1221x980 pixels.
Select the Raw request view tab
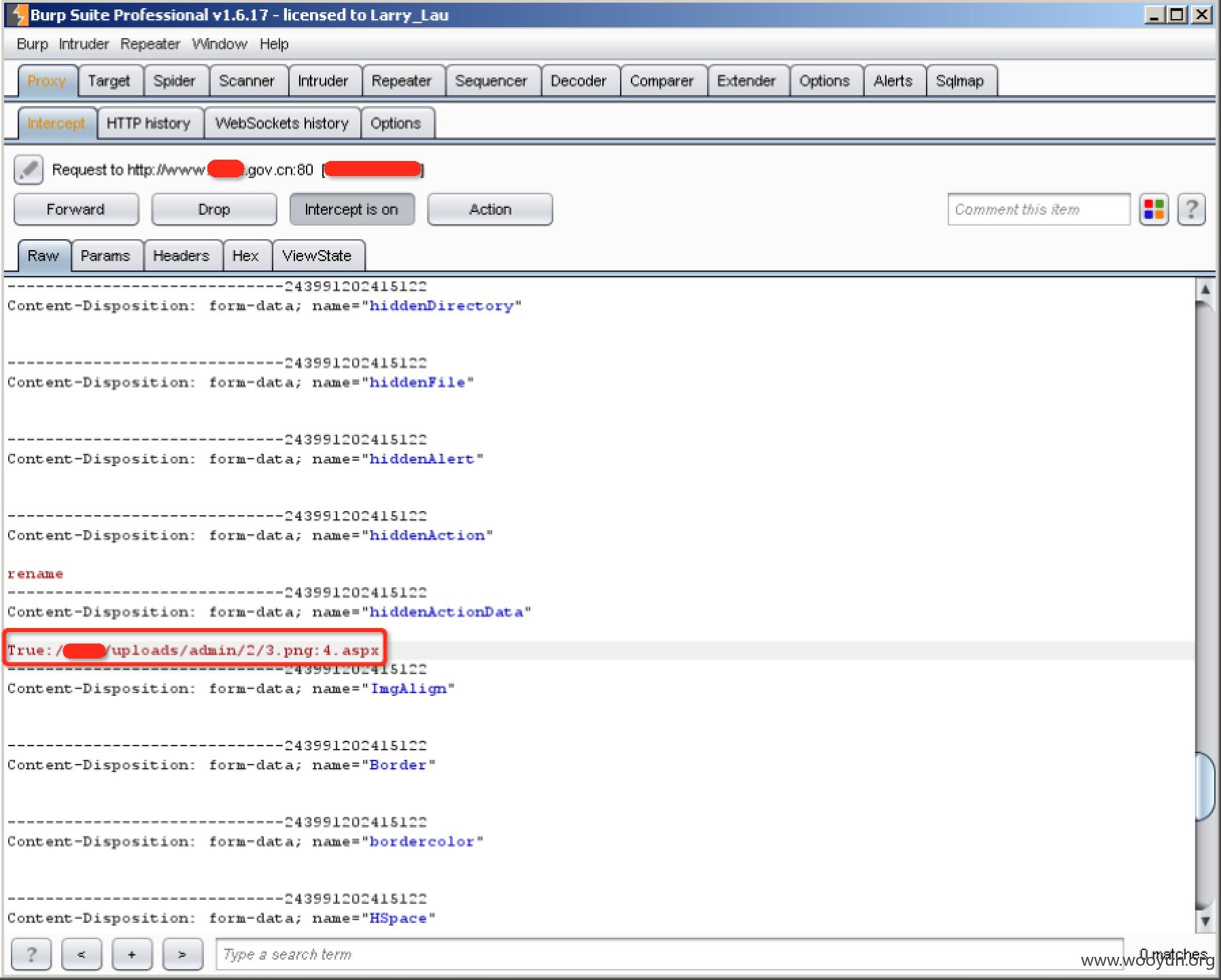point(44,256)
